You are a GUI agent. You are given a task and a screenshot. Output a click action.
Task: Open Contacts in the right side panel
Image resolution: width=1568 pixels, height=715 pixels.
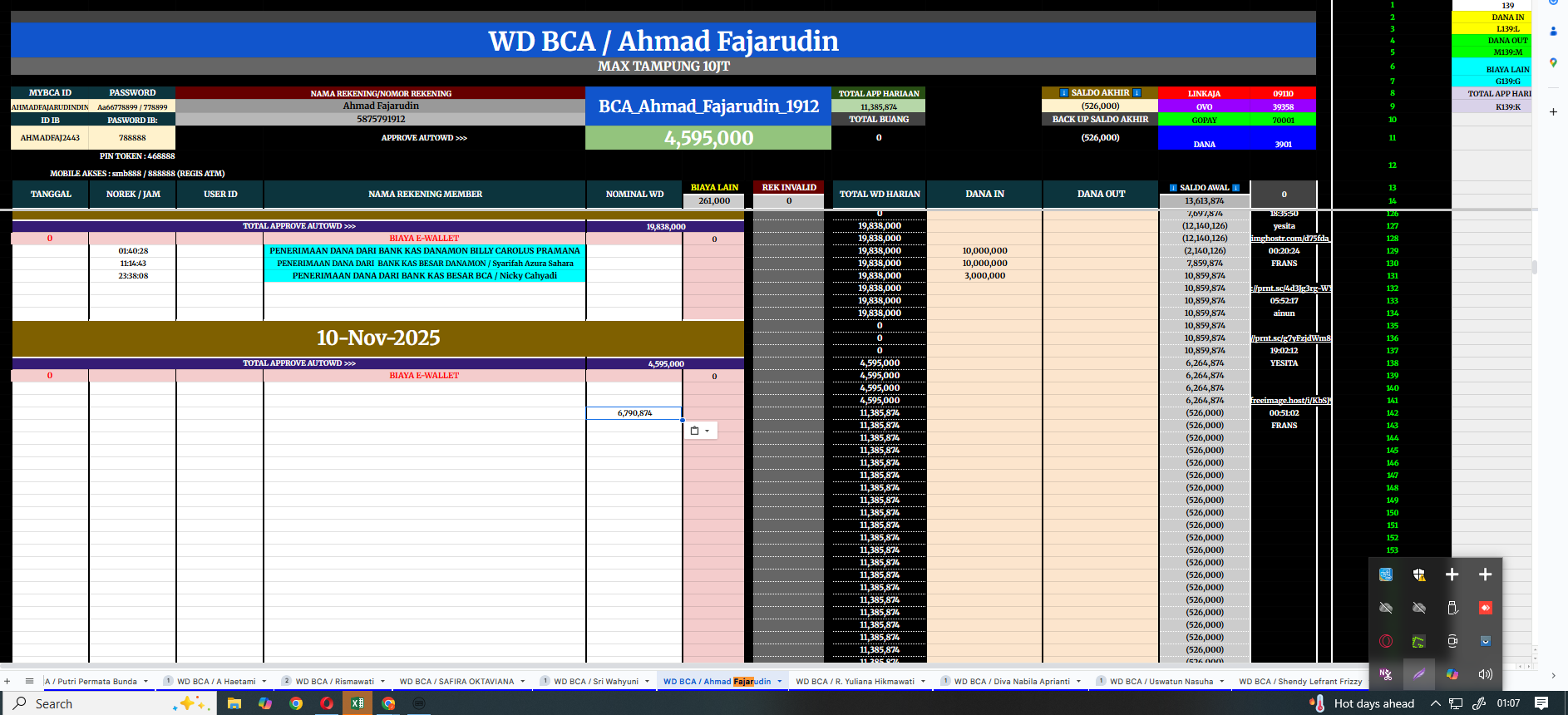(x=1553, y=31)
